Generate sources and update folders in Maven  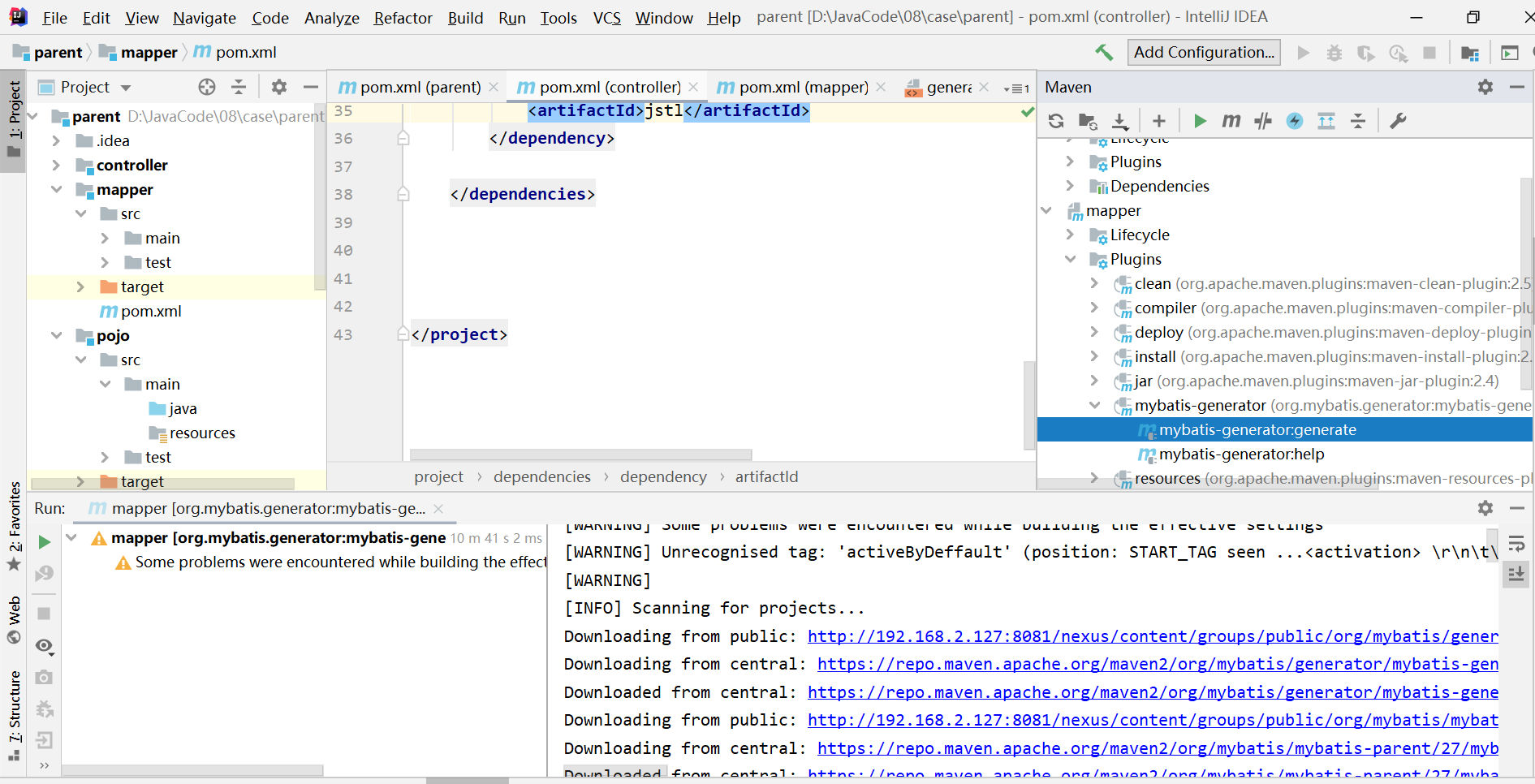1088,121
